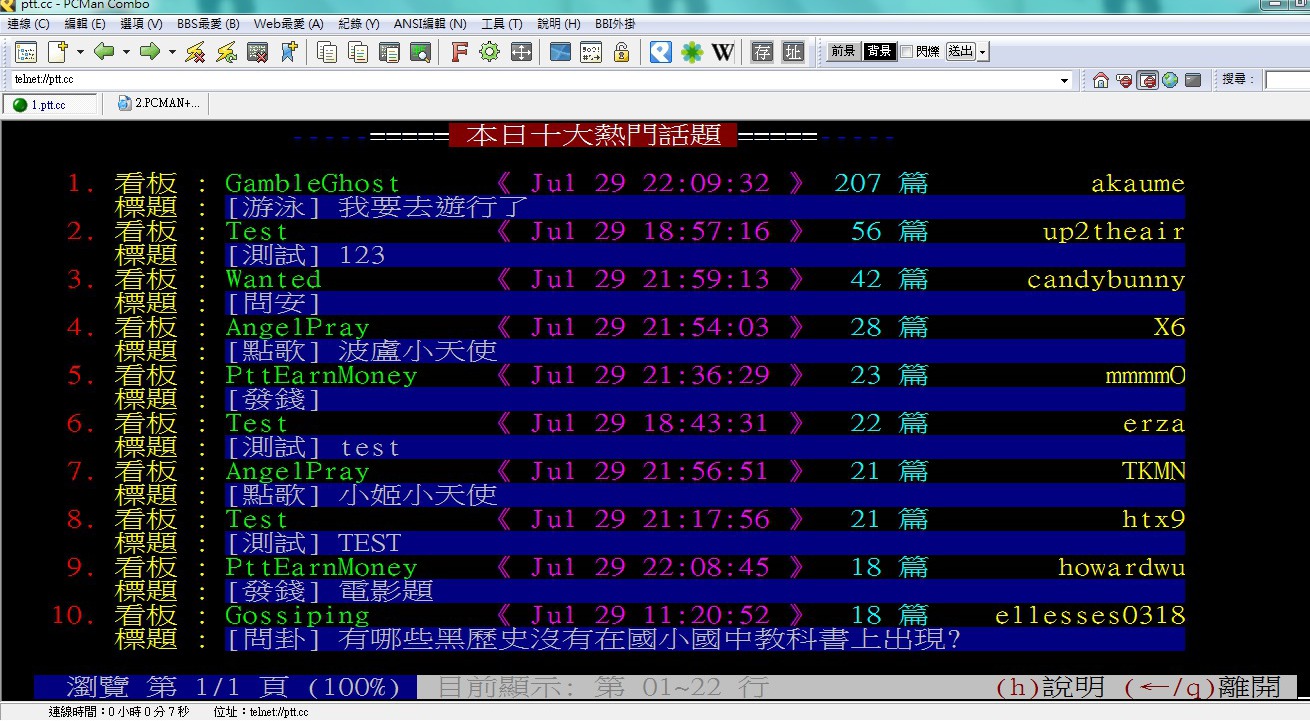Pick the 前景 foreground color swatch
Image resolution: width=1310 pixels, height=721 pixels.
click(843, 52)
